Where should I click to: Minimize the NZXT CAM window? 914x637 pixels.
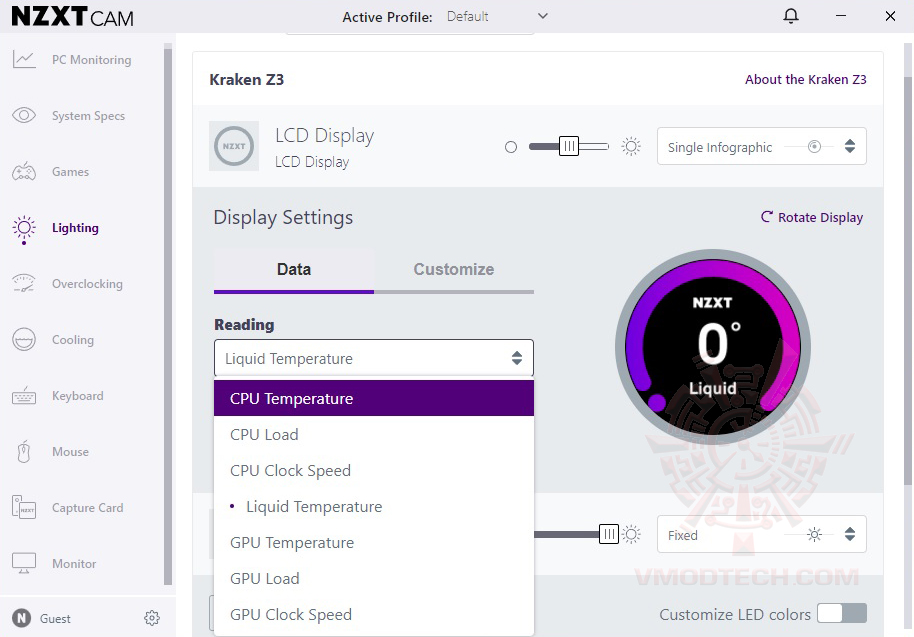[841, 16]
